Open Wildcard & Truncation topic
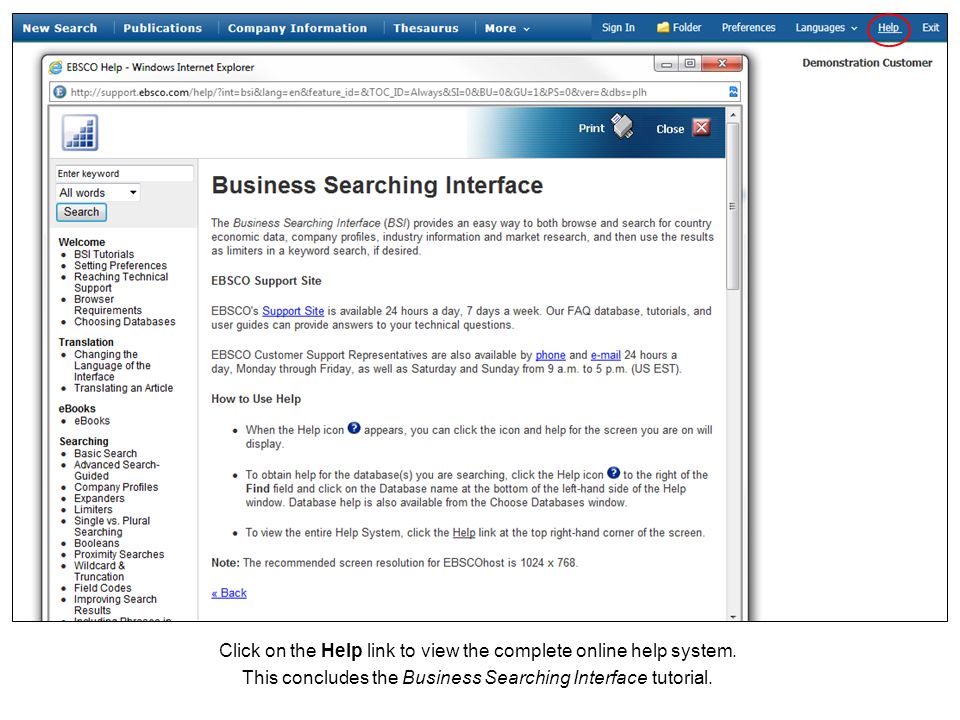 [99, 571]
